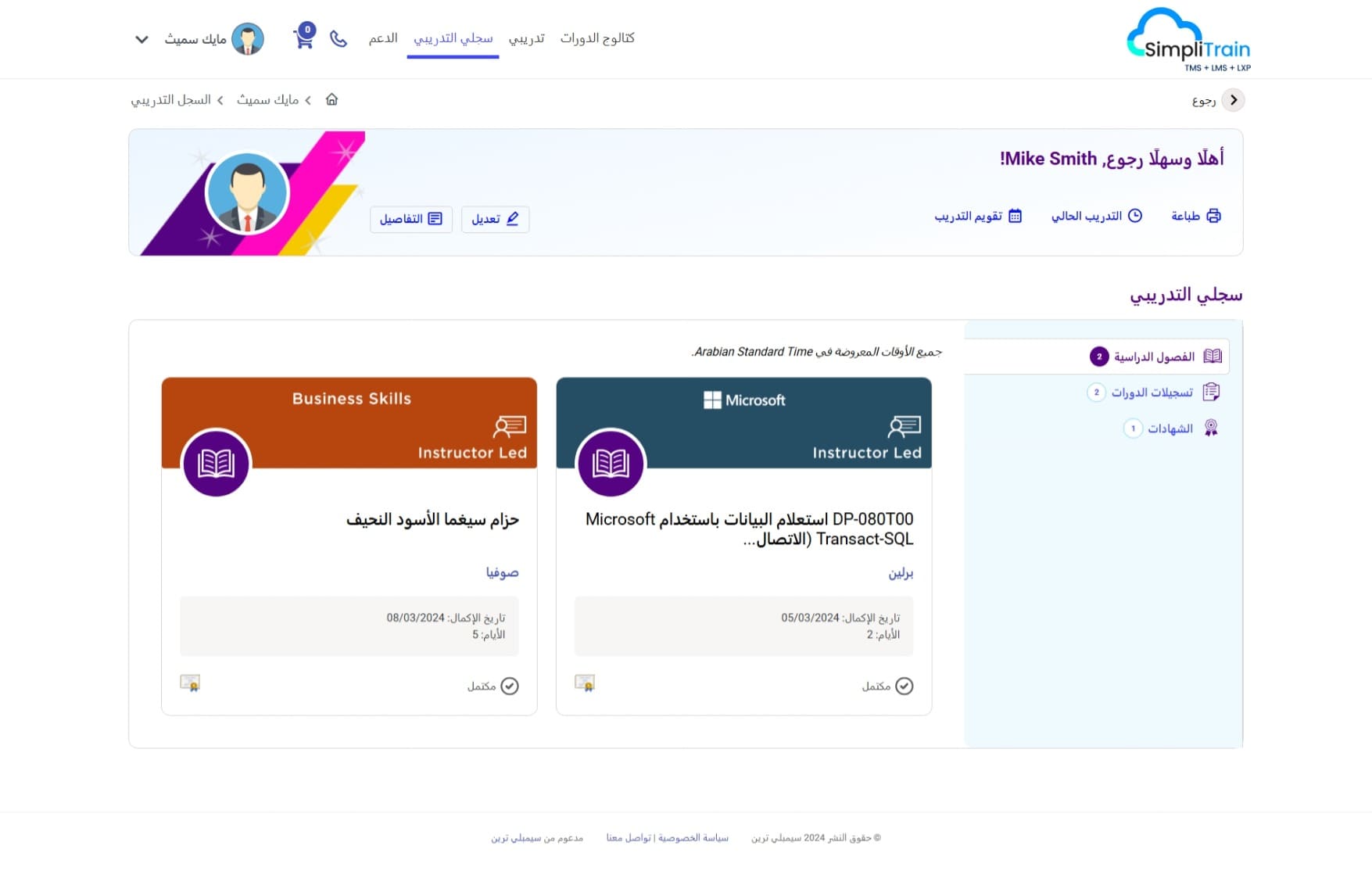Open الدعم support menu item
Viewport: 1372px width, 871px height.
tap(383, 38)
